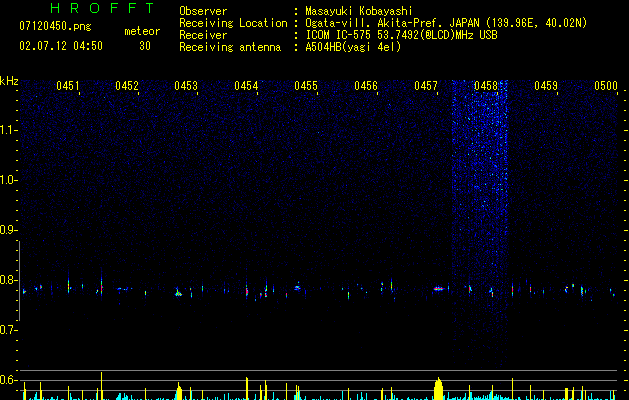Click the 1.1 kHz axis label
629x400 pixels.
[7, 130]
